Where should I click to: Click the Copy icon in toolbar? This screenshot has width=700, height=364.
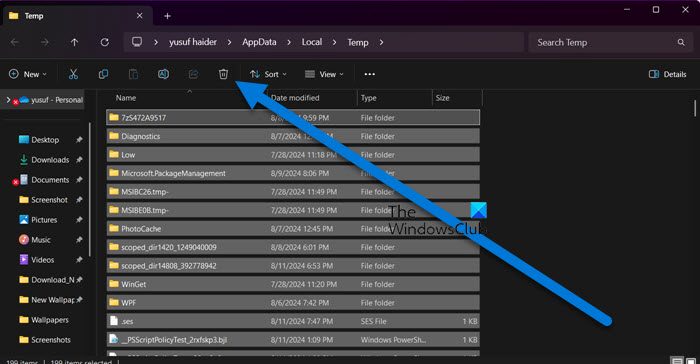103,74
